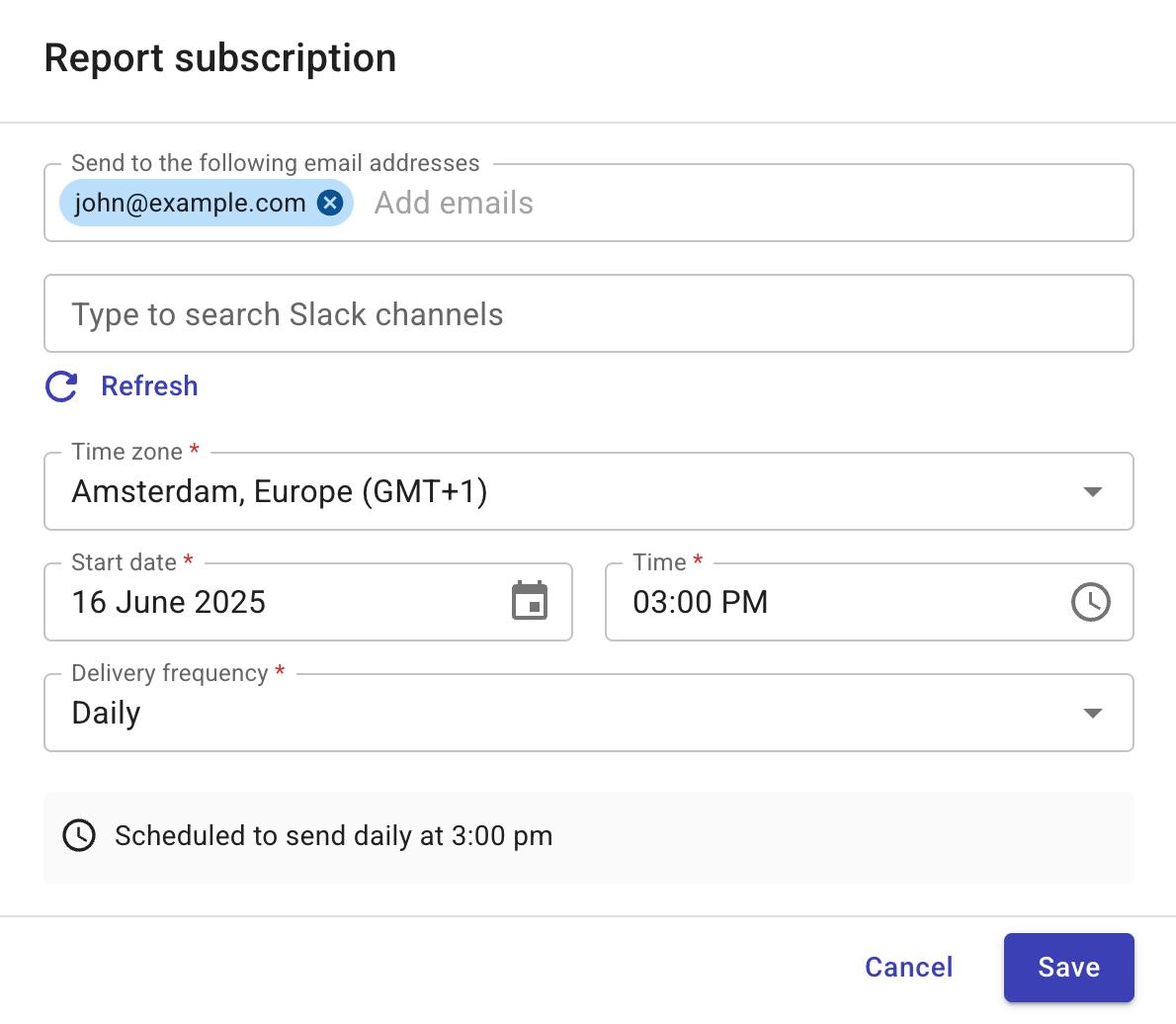The width and height of the screenshot is (1176, 1024).
Task: Click the Scheduled to send daily text
Action: 334,835
